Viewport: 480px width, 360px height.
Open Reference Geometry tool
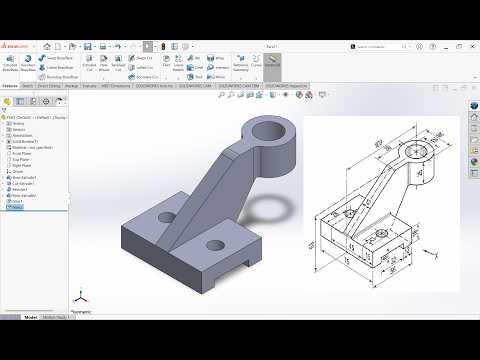[x=241, y=63]
